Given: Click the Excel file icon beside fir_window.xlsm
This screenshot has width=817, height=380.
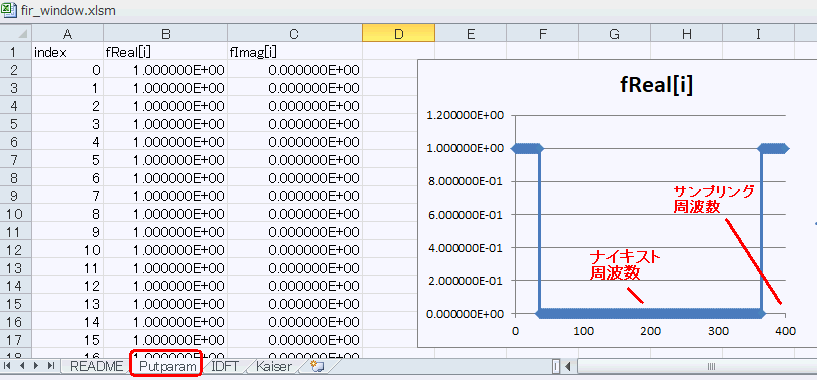Looking at the screenshot, I should [10, 10].
